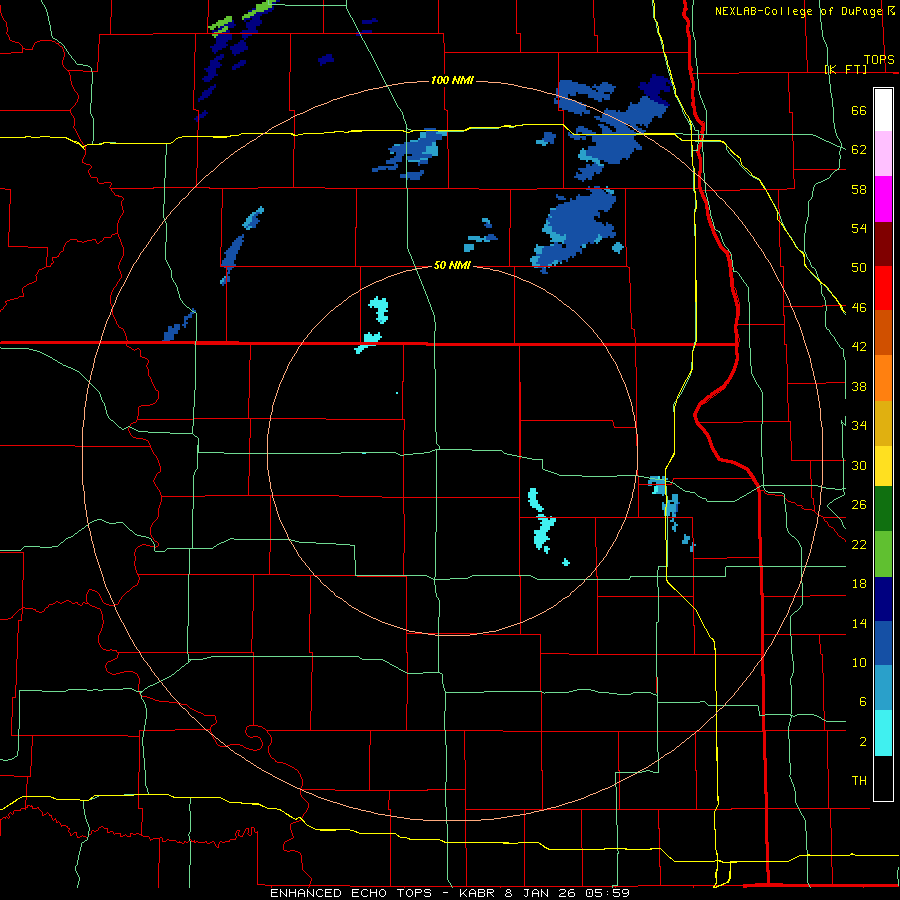Click the 42 scale value
The image size is (900, 900).
click(x=859, y=347)
